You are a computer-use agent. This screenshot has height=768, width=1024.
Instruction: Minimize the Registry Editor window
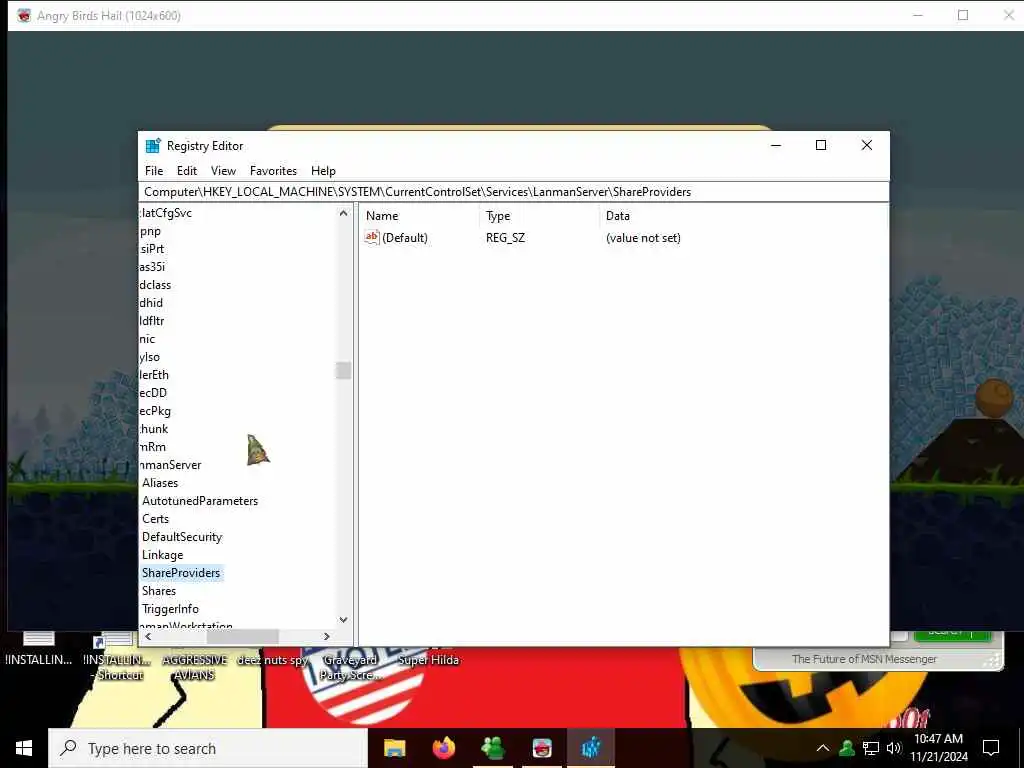tap(776, 145)
